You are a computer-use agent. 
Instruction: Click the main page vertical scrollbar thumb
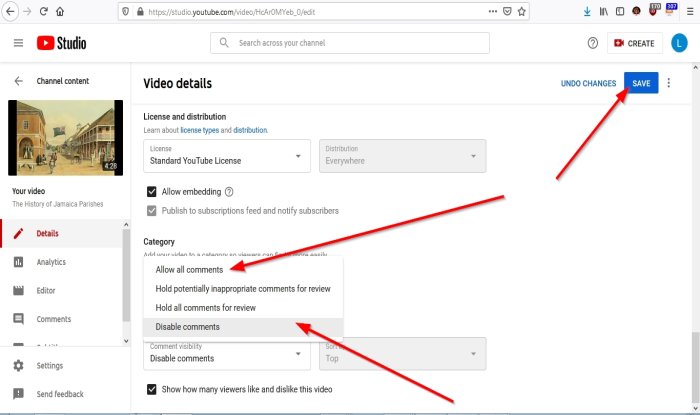coord(696,366)
